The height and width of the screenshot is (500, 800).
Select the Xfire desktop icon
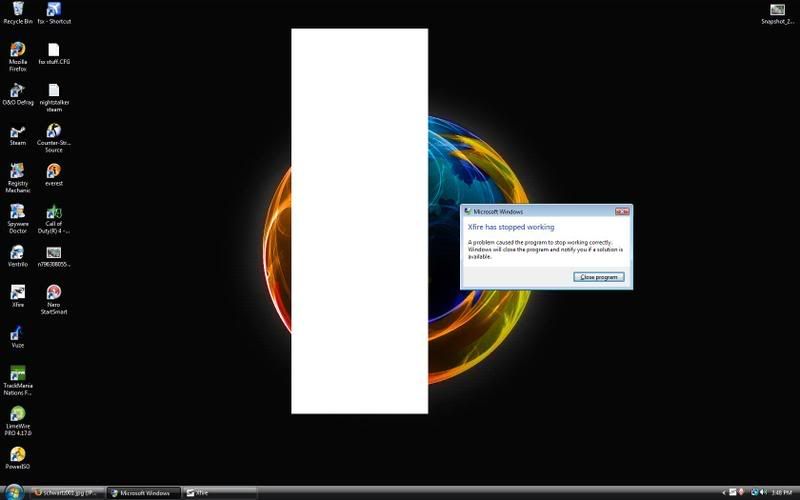tap(18, 296)
